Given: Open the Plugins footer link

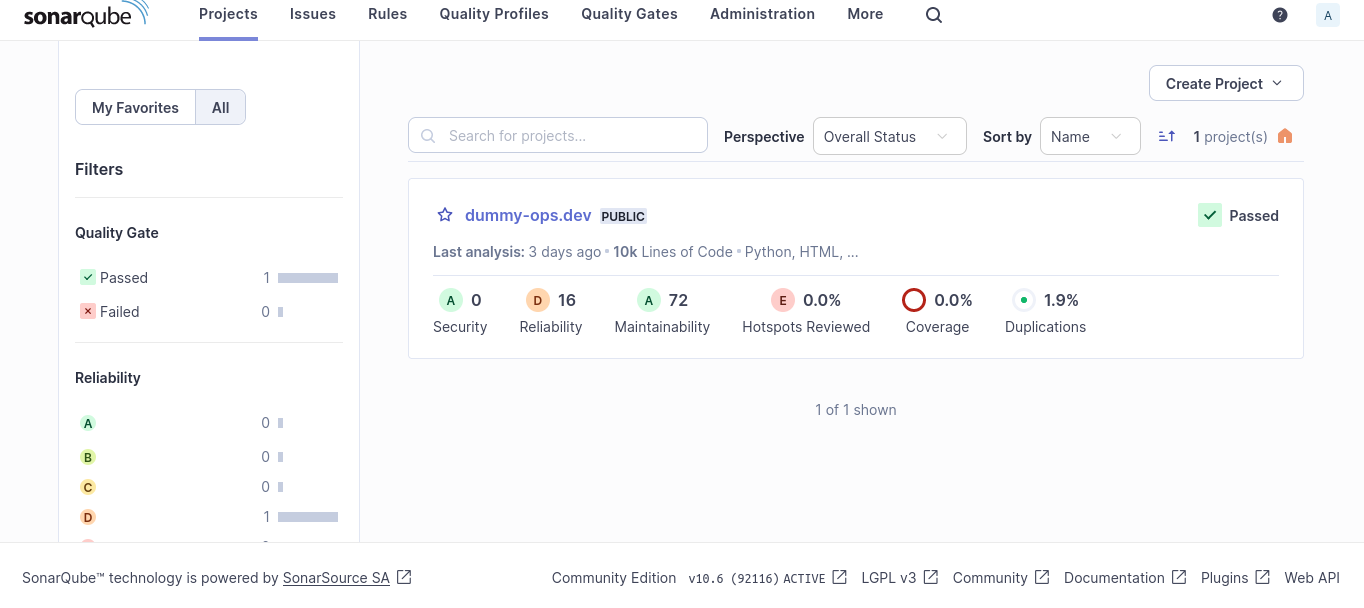Looking at the screenshot, I should [x=1224, y=578].
